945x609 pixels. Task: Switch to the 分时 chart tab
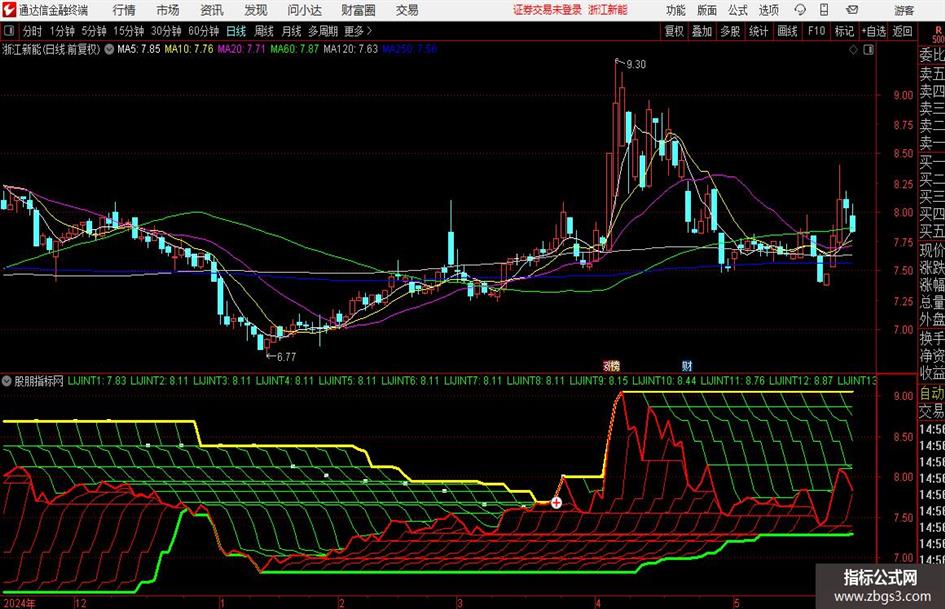point(33,31)
